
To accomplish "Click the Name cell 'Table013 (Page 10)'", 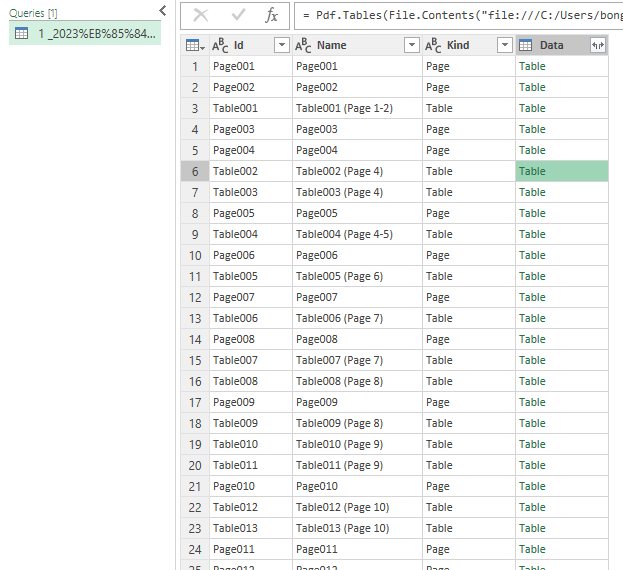I will (357, 528).
